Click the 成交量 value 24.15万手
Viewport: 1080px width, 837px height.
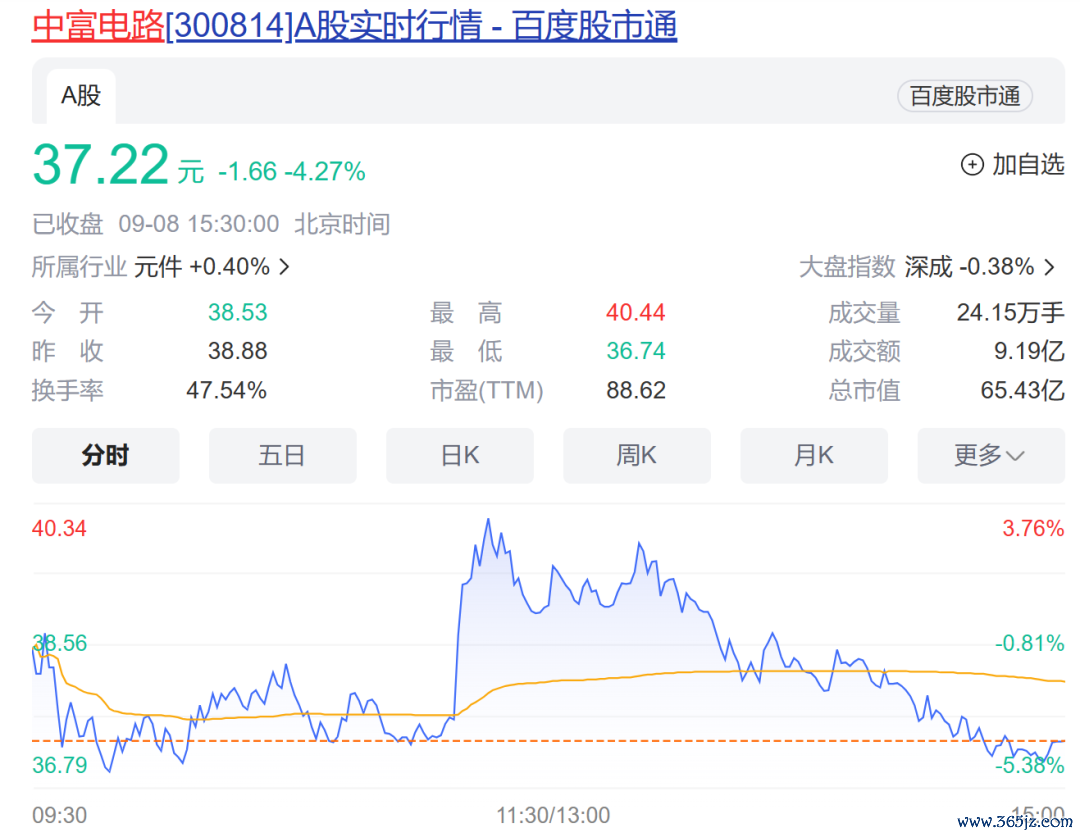[1010, 313]
